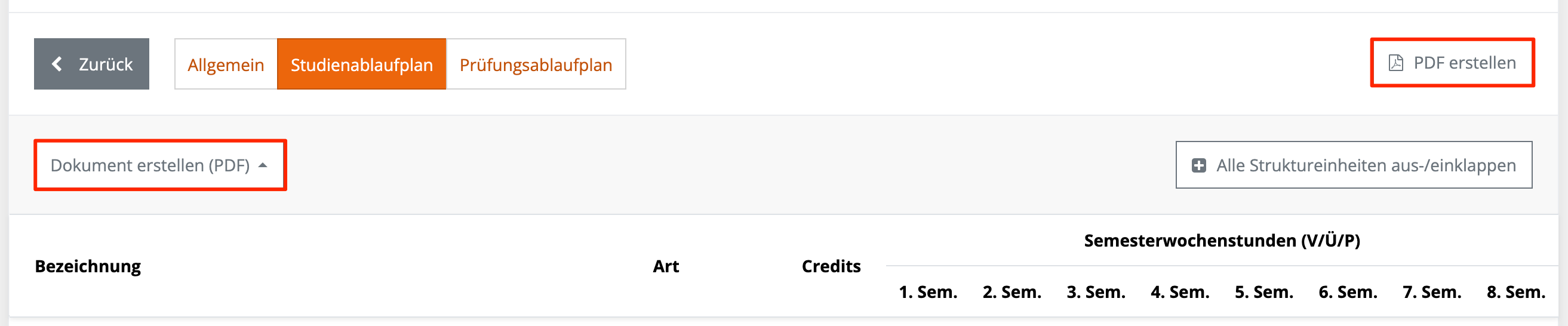1568x326 pixels.
Task: Click the 6. Sem. column header
Action: click(1348, 292)
